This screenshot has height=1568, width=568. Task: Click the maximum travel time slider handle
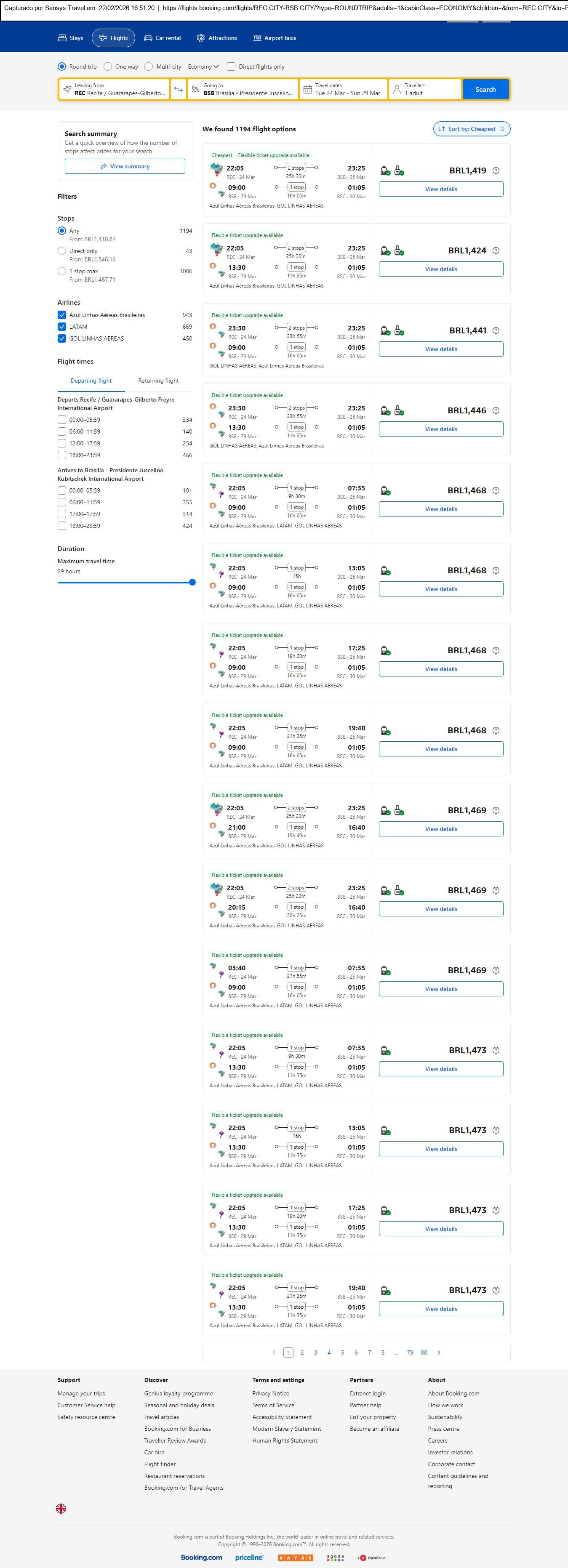click(192, 583)
